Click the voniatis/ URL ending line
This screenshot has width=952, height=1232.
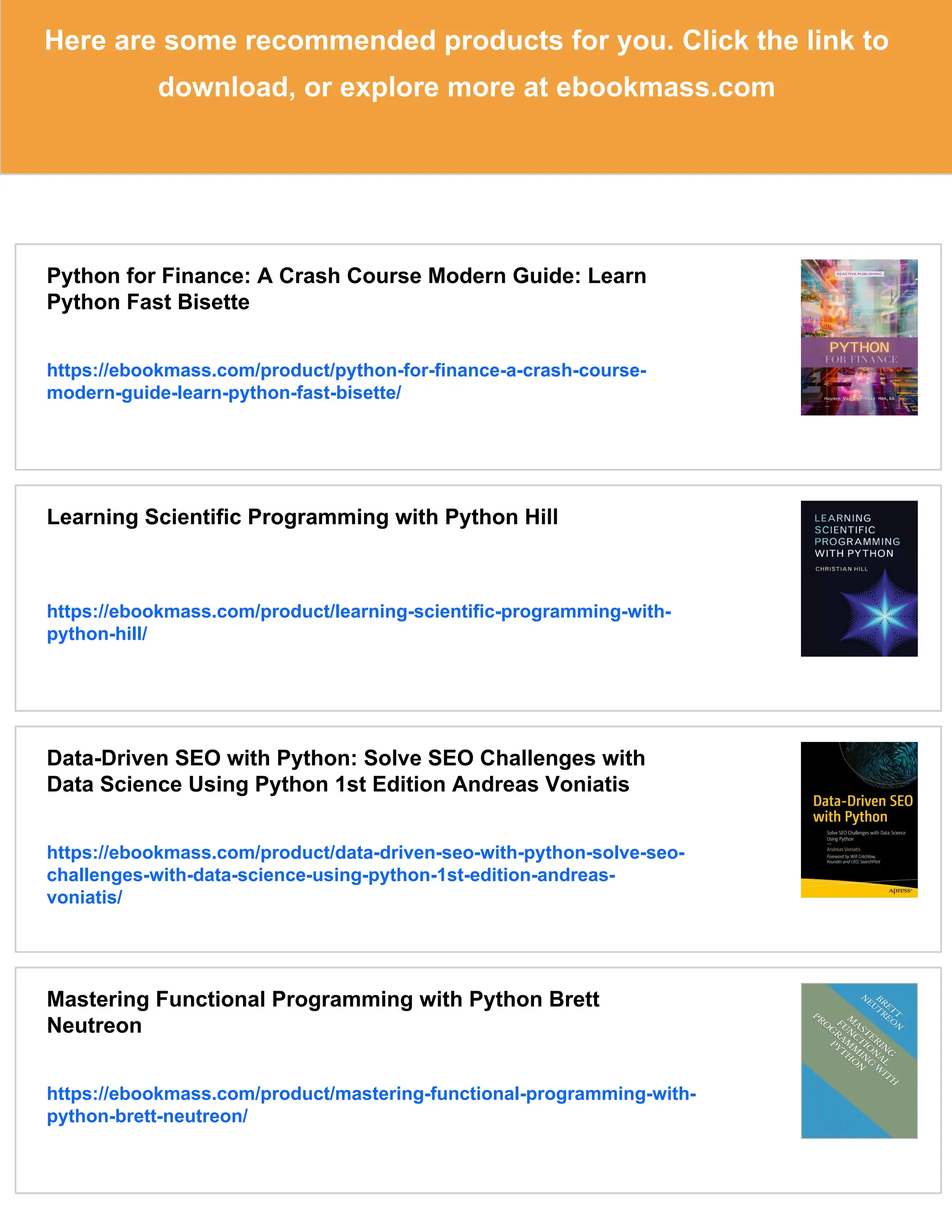click(x=84, y=897)
